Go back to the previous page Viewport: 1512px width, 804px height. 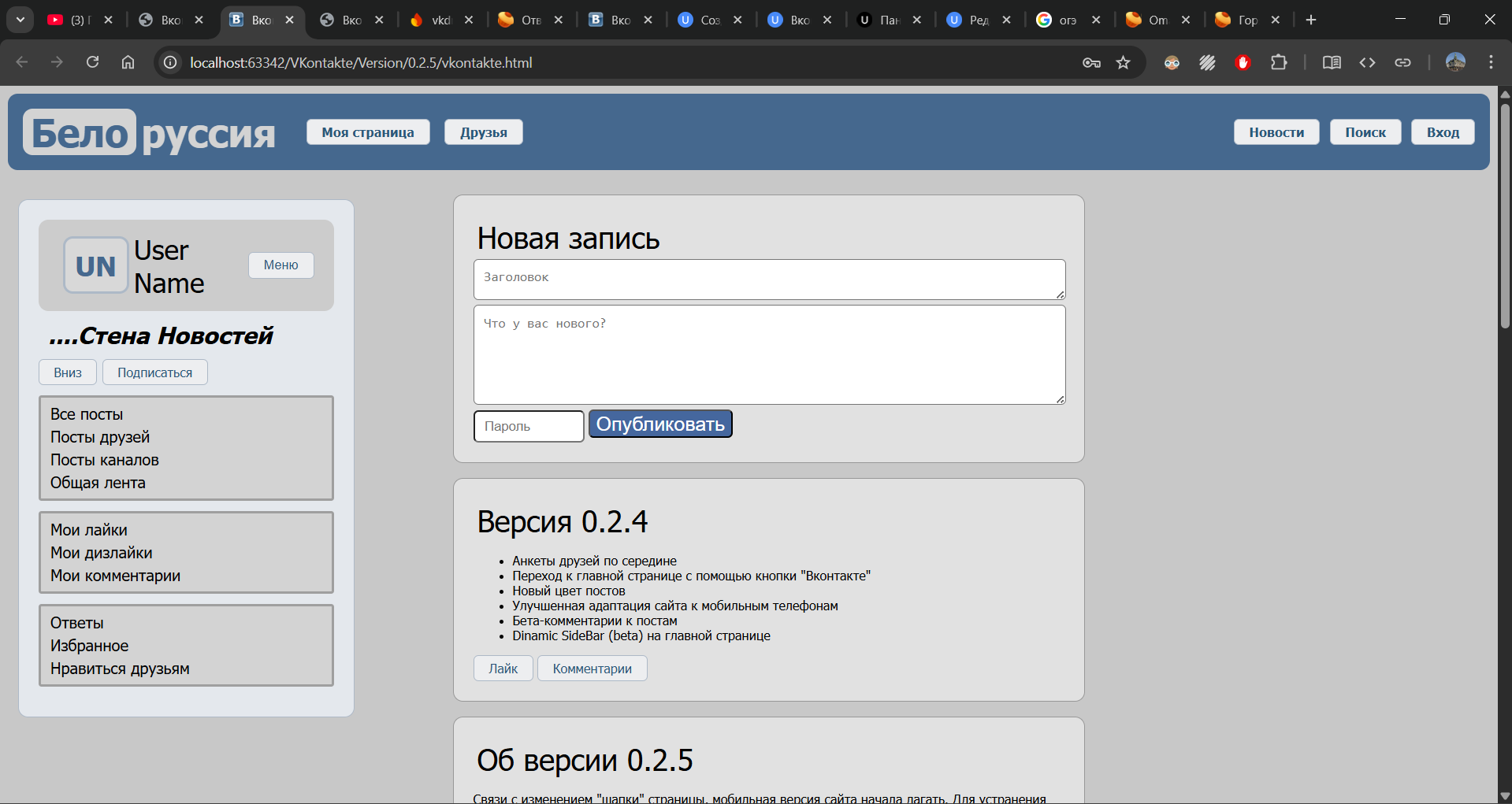[x=22, y=62]
